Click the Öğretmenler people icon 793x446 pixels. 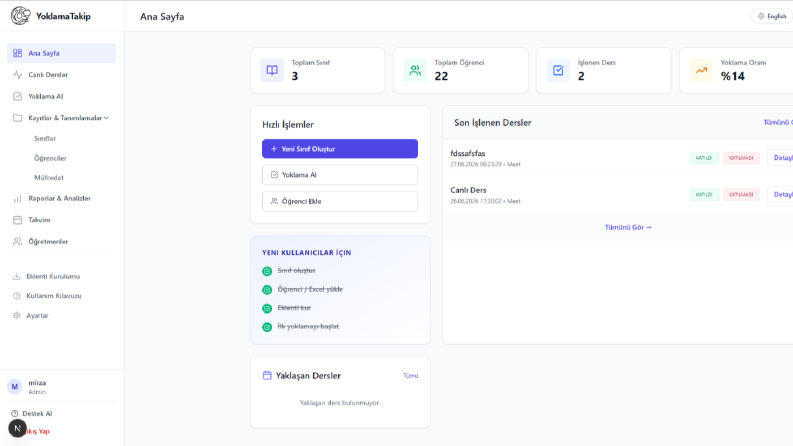pyautogui.click(x=18, y=242)
